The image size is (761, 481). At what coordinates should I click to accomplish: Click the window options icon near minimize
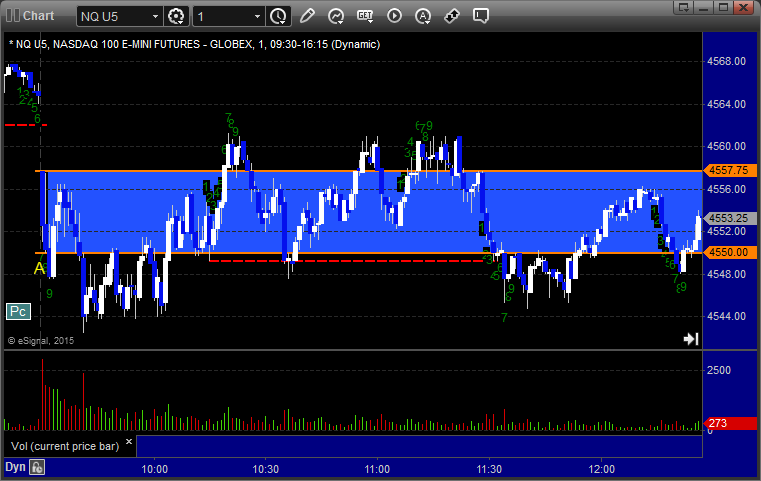coord(684,7)
